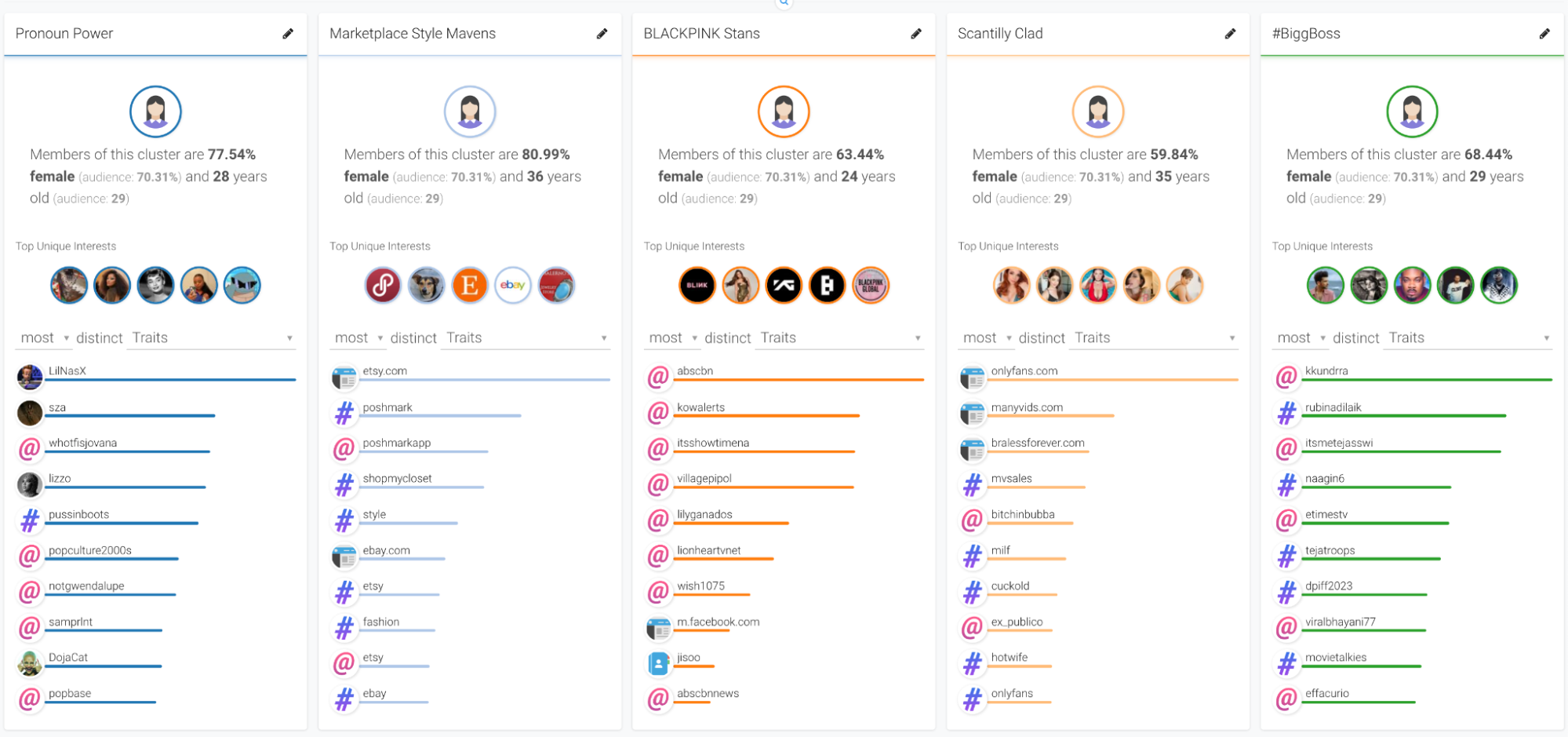Open the Traits dropdown in #BiggBoss
Image resolution: width=1568 pixels, height=737 pixels.
(x=1468, y=337)
